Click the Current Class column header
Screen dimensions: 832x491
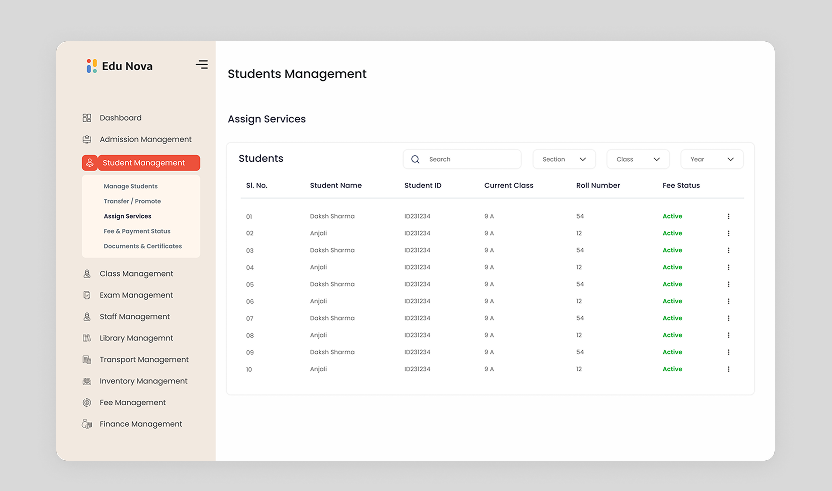click(509, 186)
